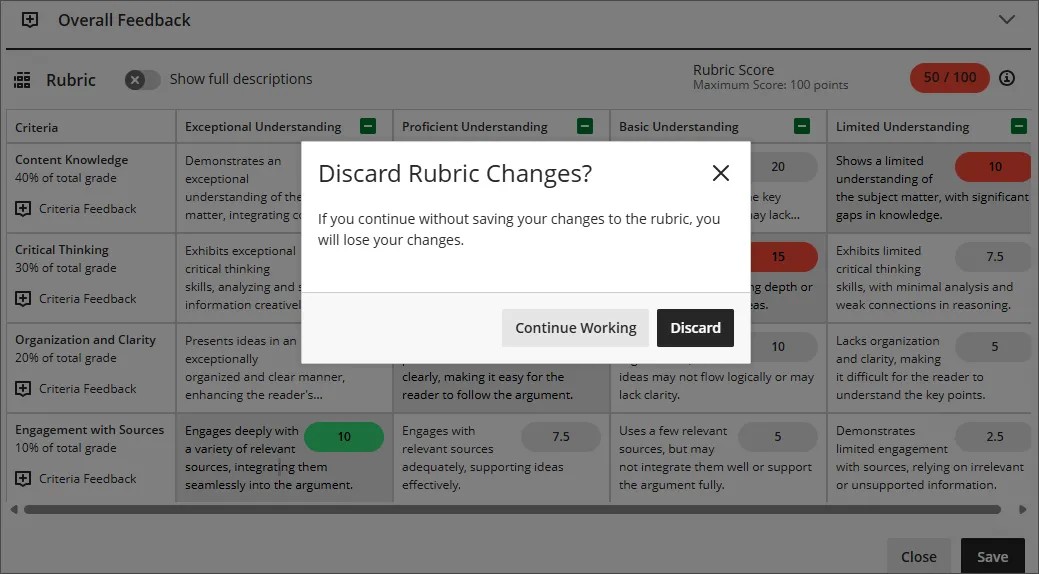The width and height of the screenshot is (1039, 574).
Task: Toggle Show full descriptions switch
Action: 142,80
